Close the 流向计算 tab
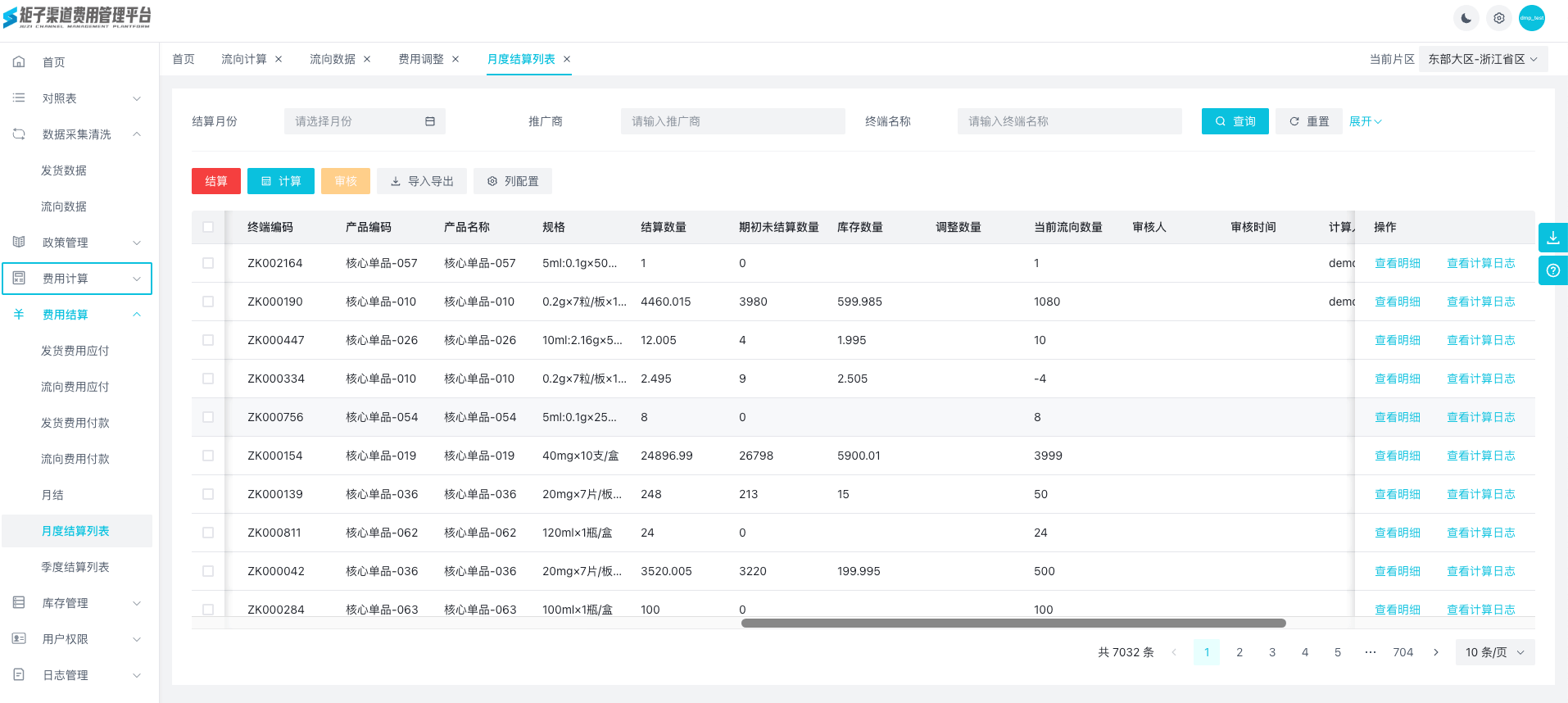This screenshot has width=1568, height=703. [x=279, y=59]
